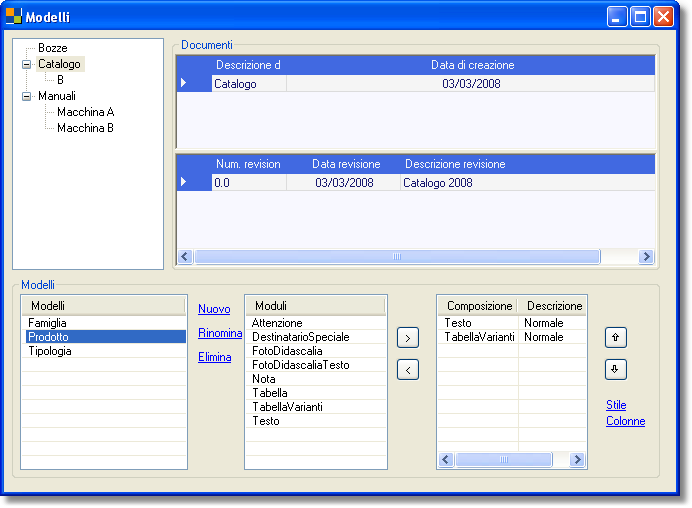
Task: Move composition item down with arrow button
Action: pyautogui.click(x=616, y=369)
